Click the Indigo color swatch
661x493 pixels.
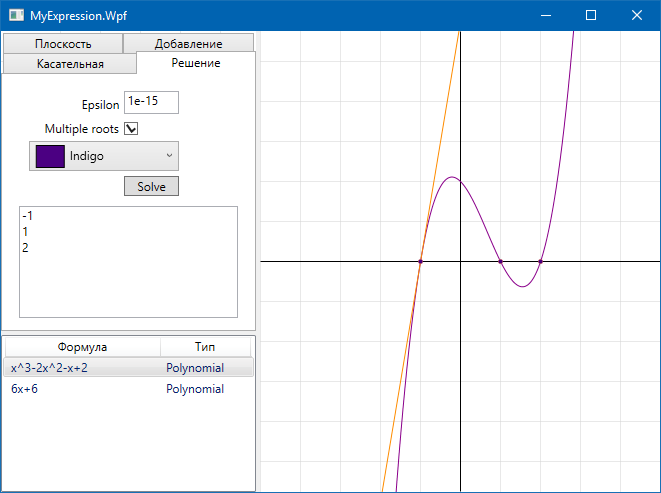(x=50, y=156)
